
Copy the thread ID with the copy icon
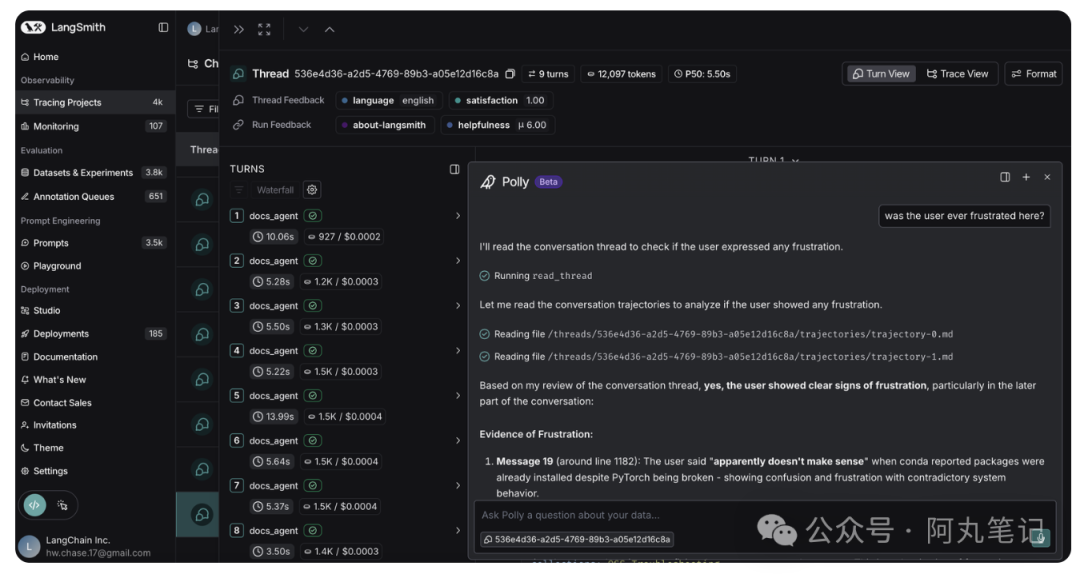(510, 74)
